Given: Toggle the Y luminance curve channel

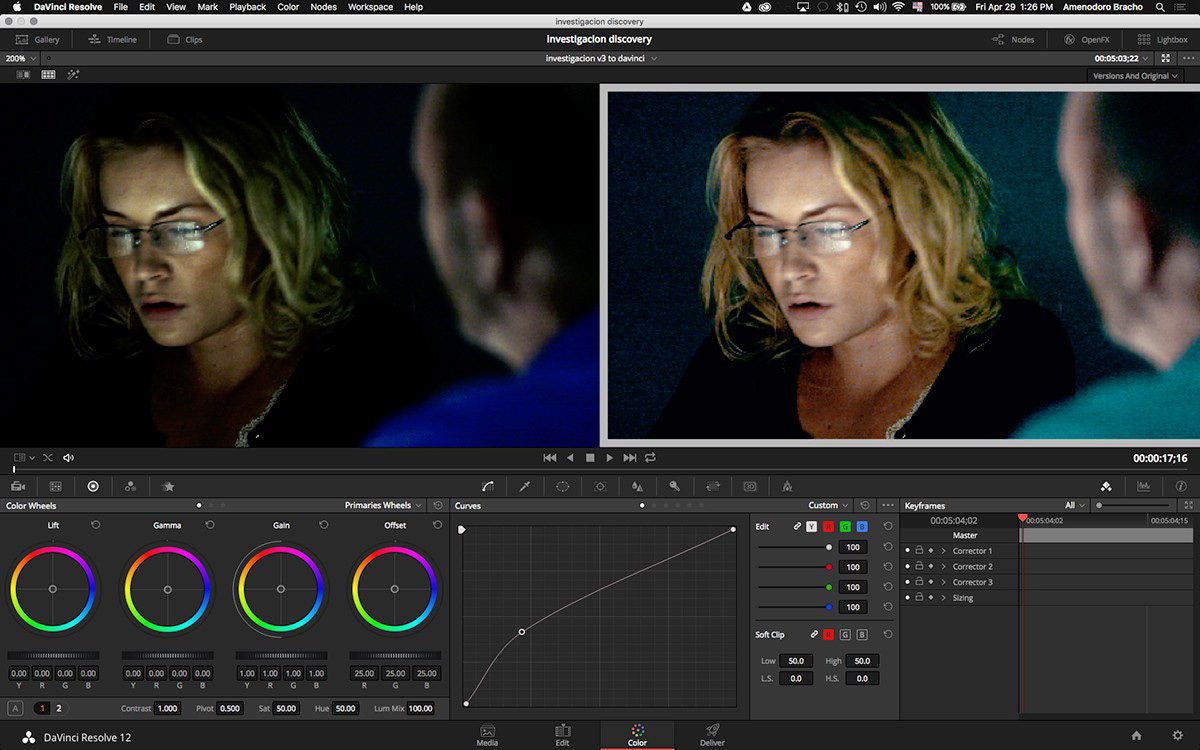Looking at the screenshot, I should (811, 526).
